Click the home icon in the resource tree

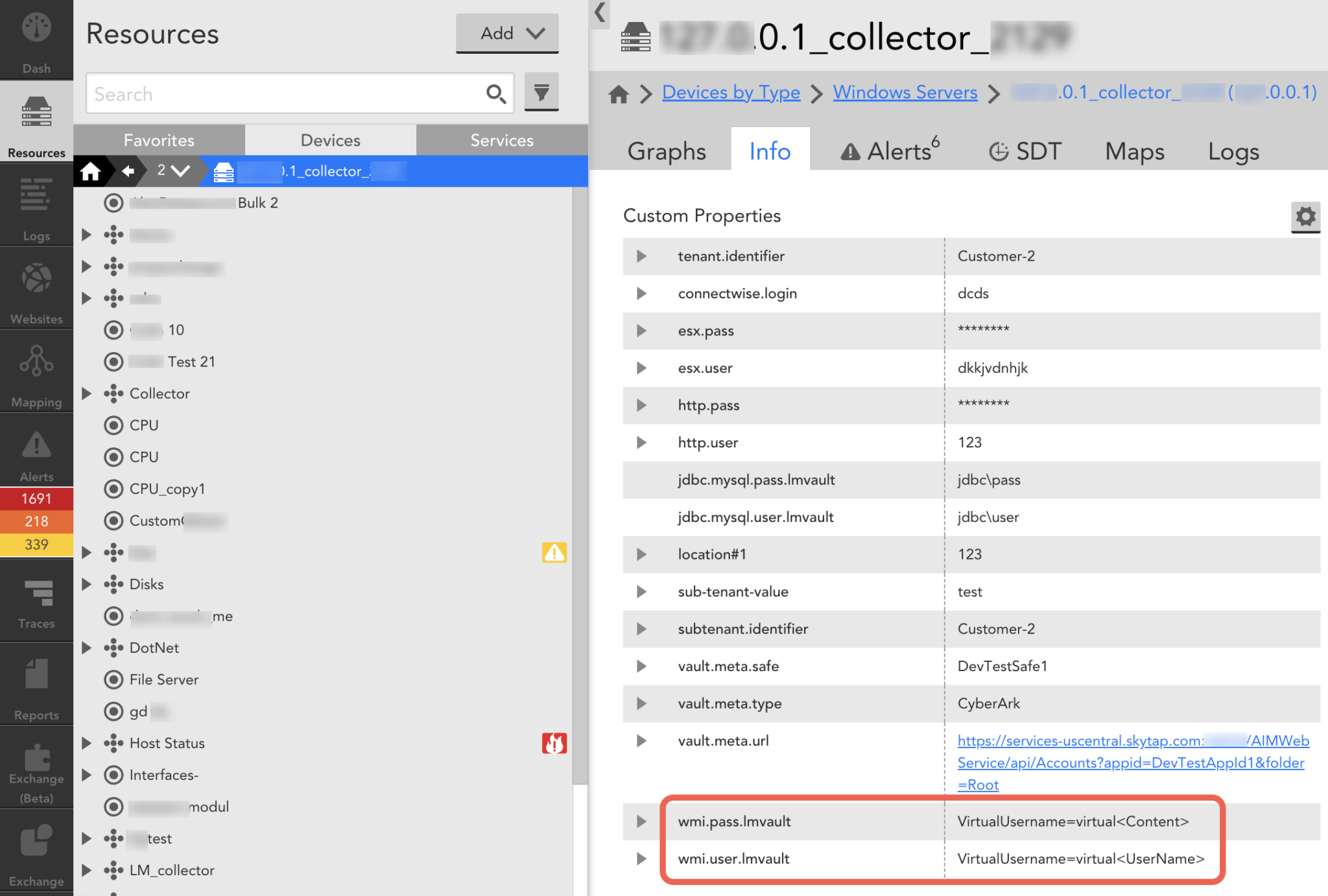point(90,171)
